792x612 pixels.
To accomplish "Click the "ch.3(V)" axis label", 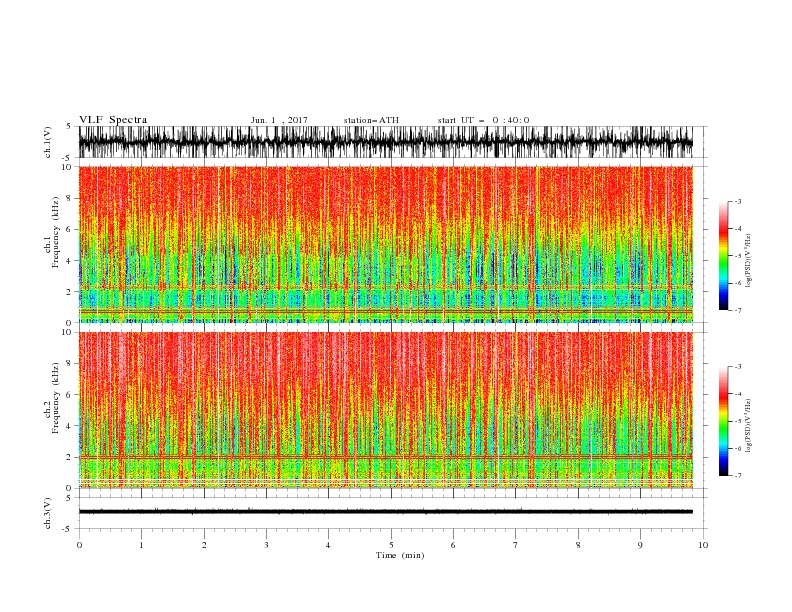I will click(x=48, y=513).
